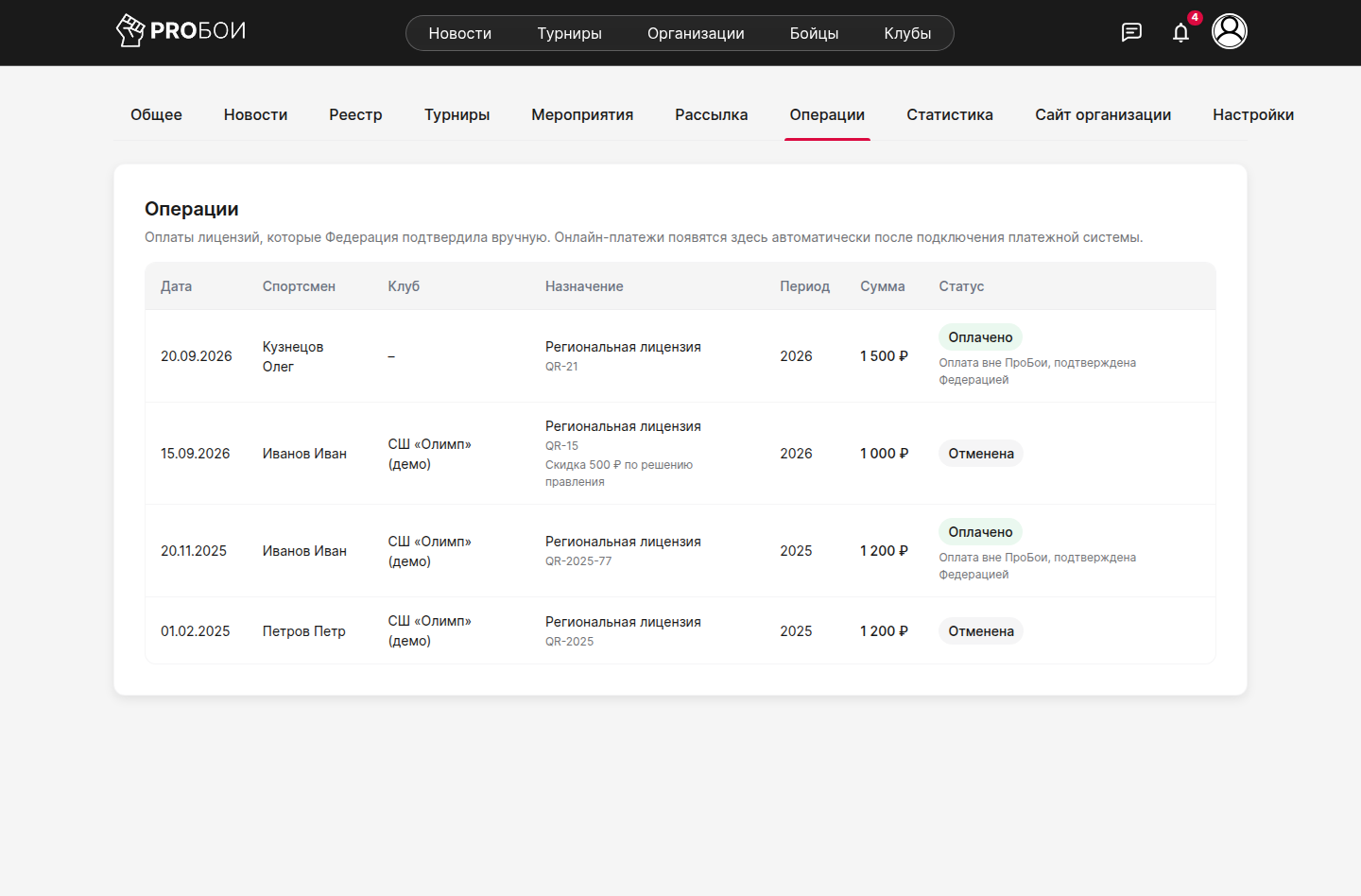Image resolution: width=1361 pixels, height=896 pixels.
Task: Open Бойцы in the top navigation
Action: [x=814, y=33]
